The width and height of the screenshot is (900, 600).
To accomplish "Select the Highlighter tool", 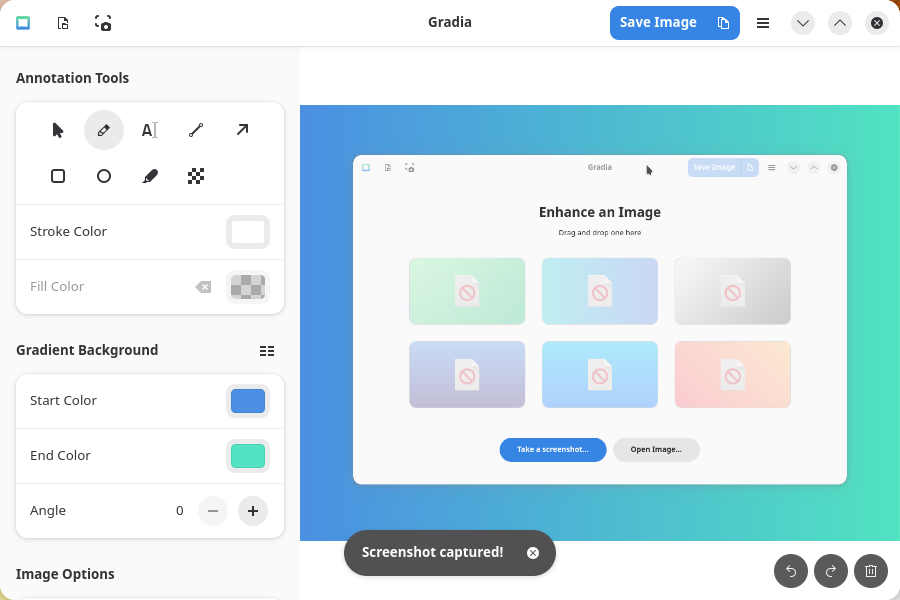I will [x=150, y=176].
